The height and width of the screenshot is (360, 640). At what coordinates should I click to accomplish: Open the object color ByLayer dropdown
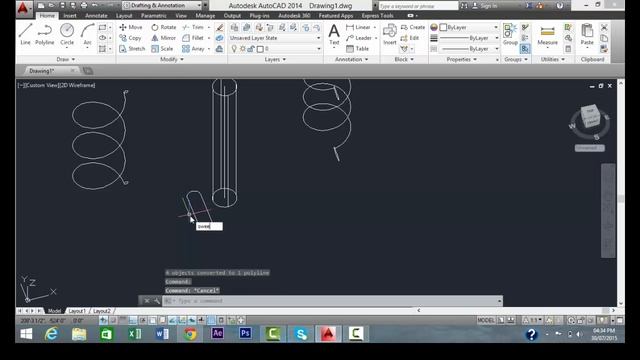coord(469,27)
